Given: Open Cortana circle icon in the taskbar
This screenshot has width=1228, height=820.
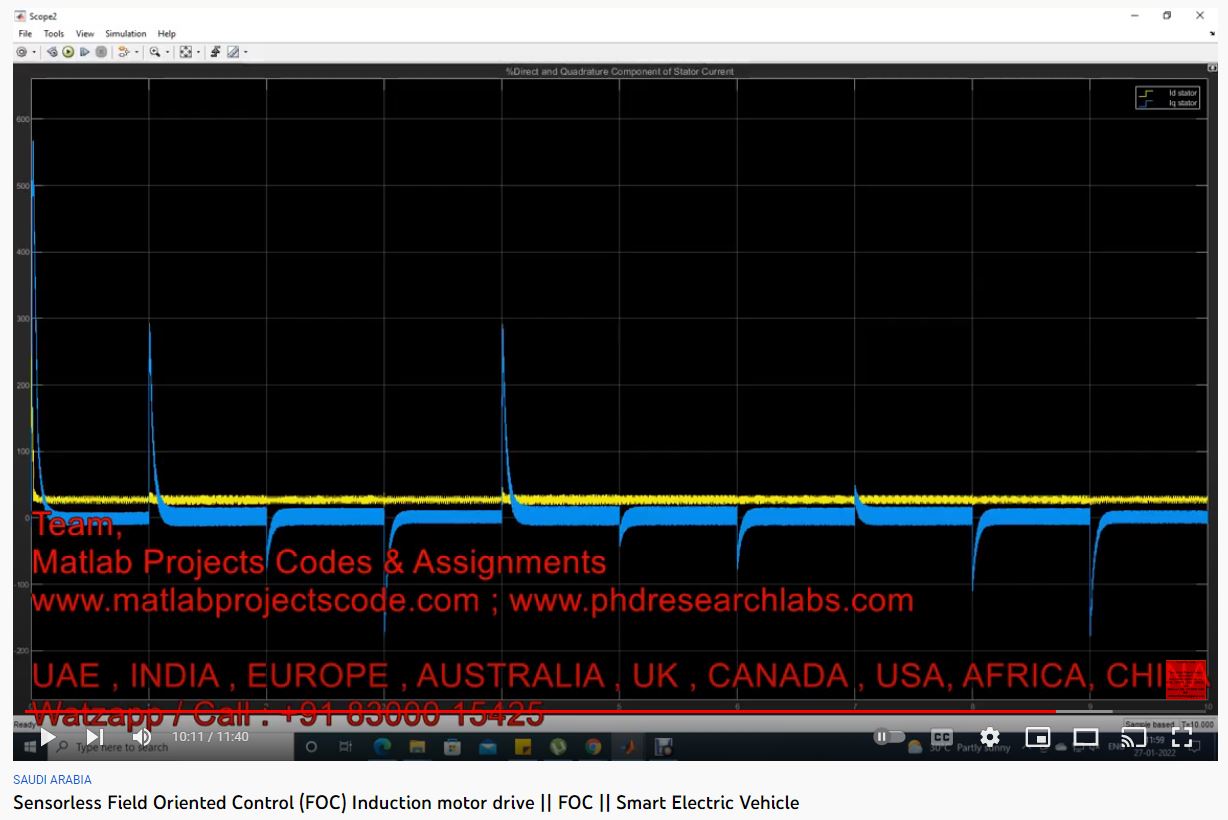Looking at the screenshot, I should [x=311, y=746].
